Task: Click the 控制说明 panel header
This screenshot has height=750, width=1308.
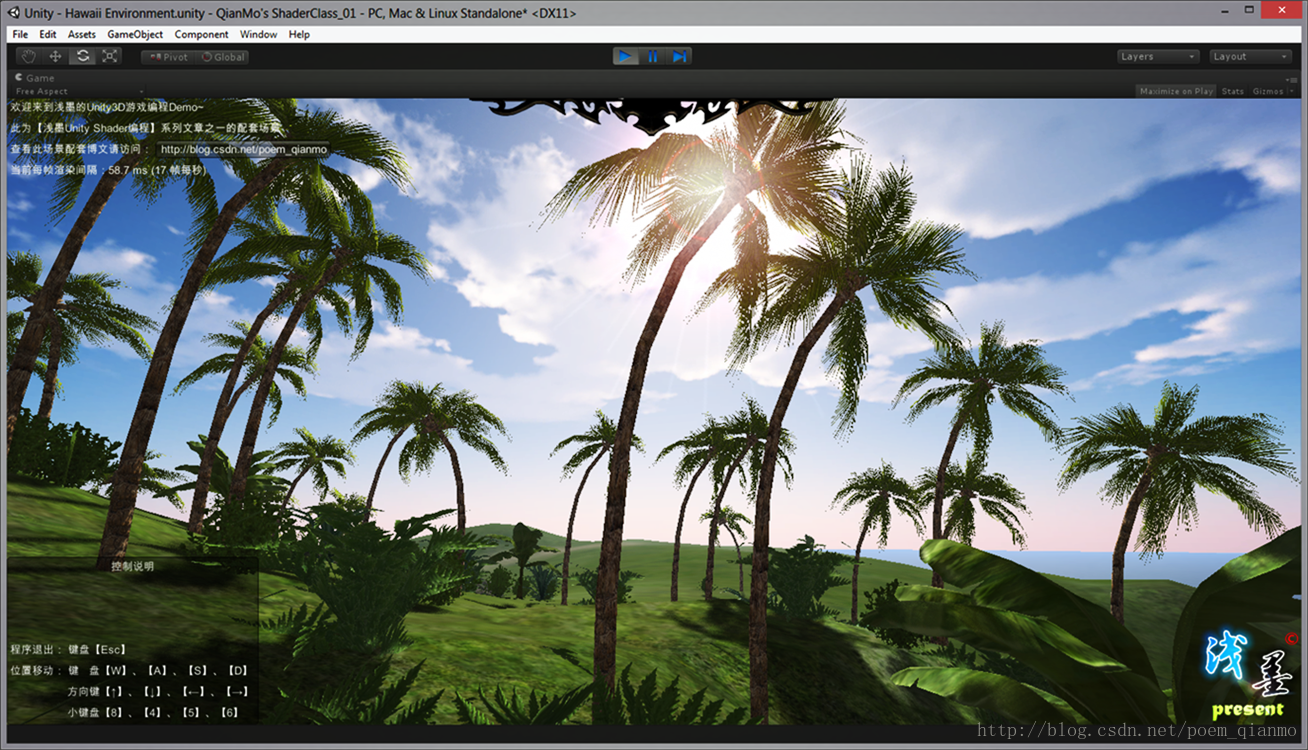Action: pos(133,566)
